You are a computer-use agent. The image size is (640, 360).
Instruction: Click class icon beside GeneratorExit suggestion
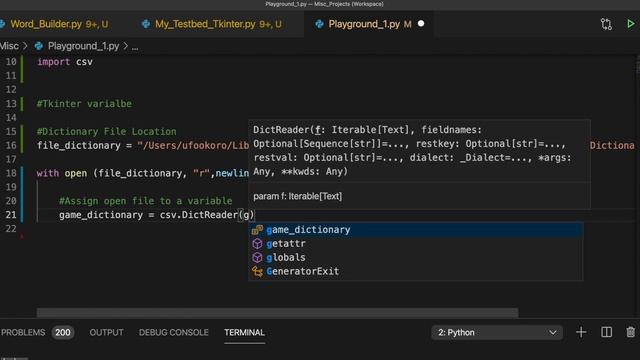257,271
